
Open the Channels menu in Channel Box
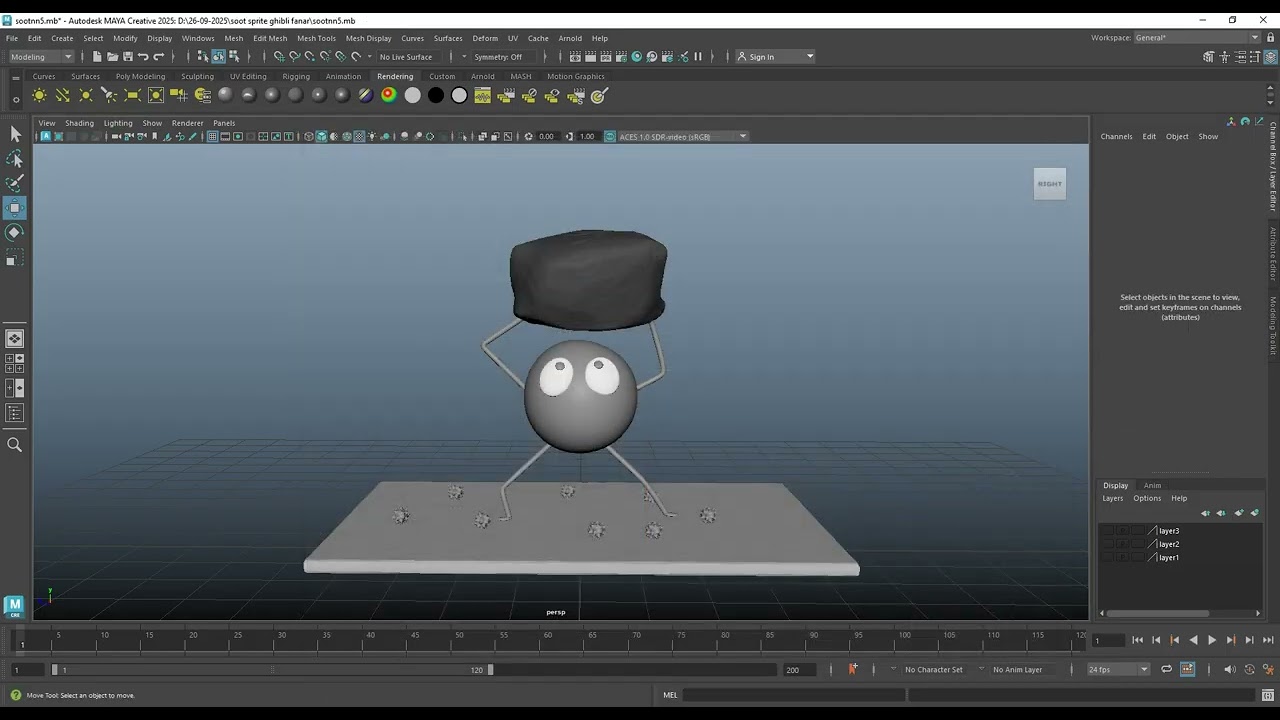coord(1116,137)
